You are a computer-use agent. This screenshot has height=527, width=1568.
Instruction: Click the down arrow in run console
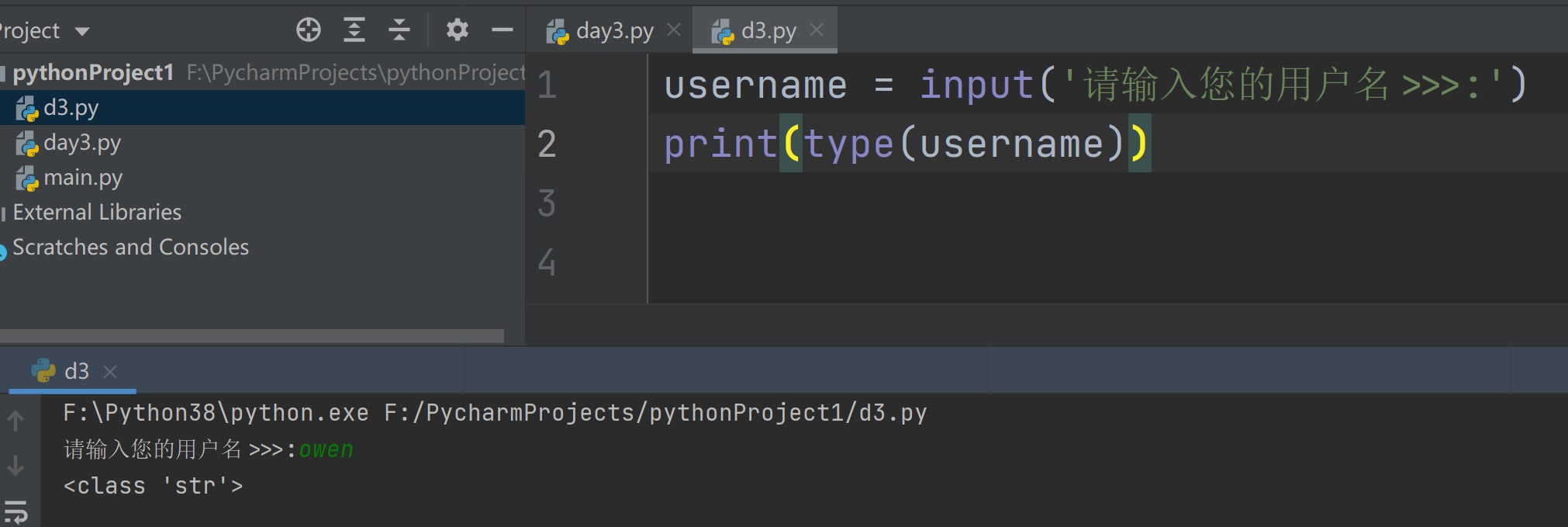16,466
